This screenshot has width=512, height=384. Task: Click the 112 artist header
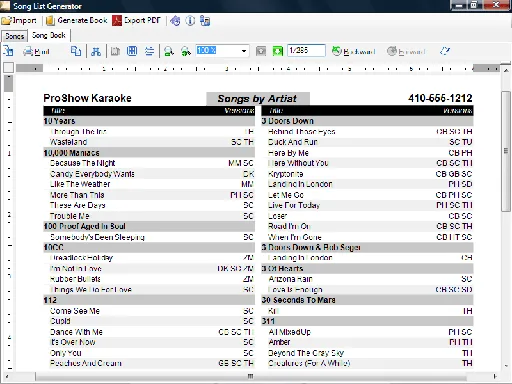[x=149, y=300]
